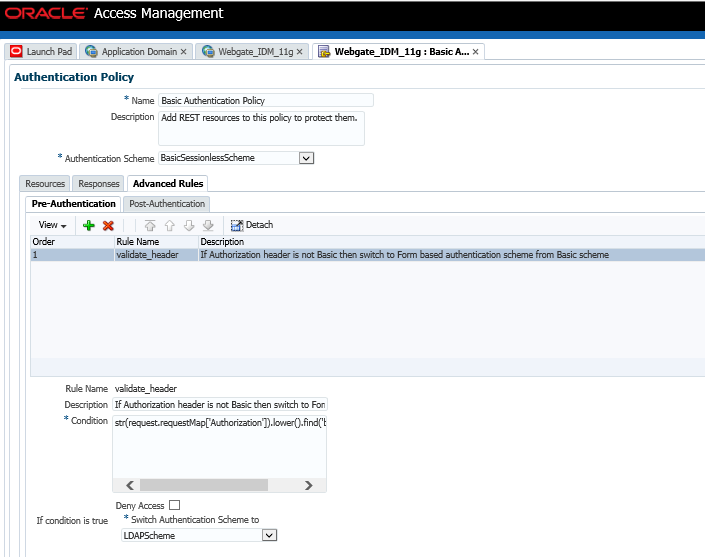Switch to Post-Authentication sub-tab

pyautogui.click(x=167, y=204)
